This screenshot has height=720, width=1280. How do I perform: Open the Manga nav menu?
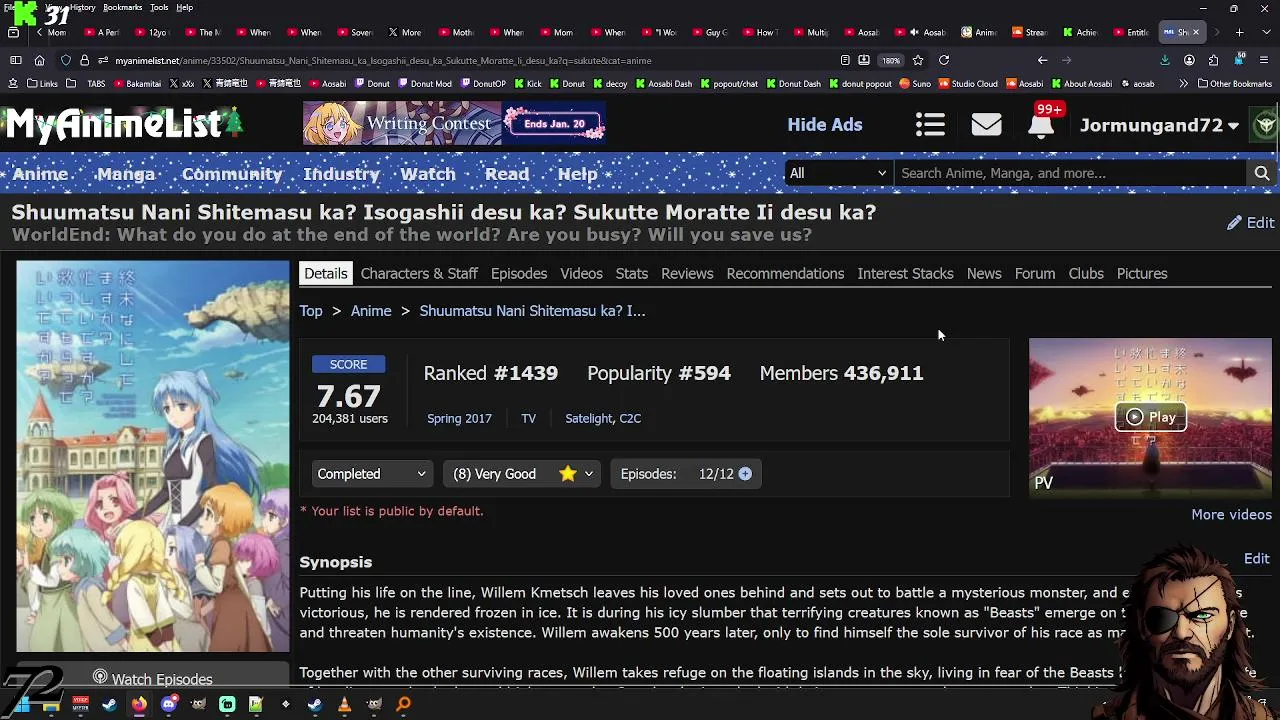tap(125, 174)
